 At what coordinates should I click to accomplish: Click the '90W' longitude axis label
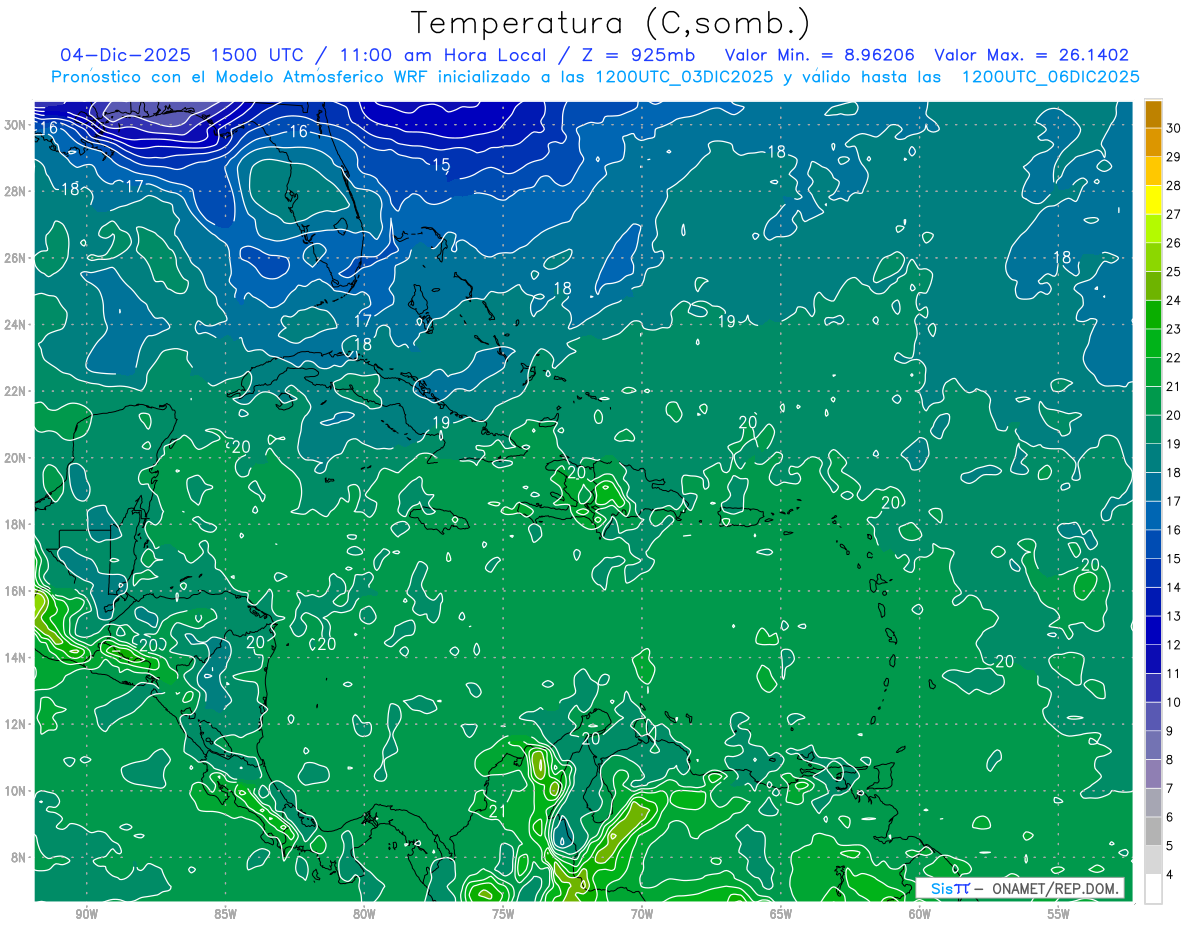coord(87,914)
